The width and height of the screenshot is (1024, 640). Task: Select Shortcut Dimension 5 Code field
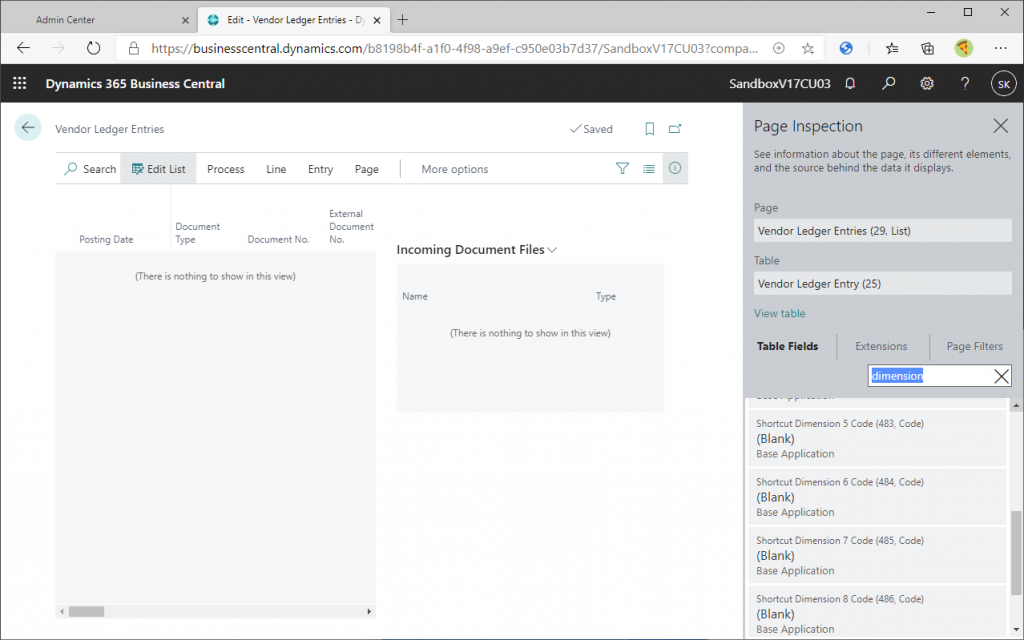click(876, 438)
